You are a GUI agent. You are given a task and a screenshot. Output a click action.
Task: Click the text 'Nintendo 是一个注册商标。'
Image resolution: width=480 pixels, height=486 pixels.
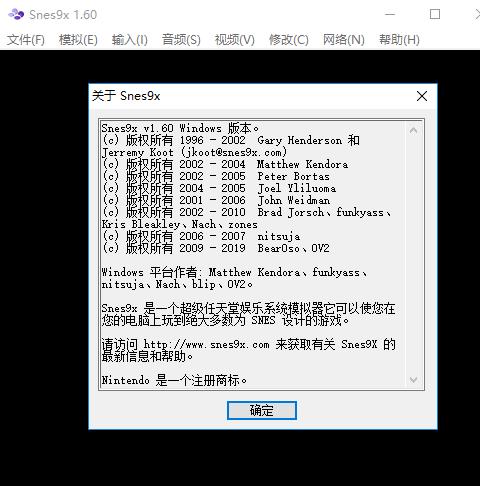coord(174,380)
